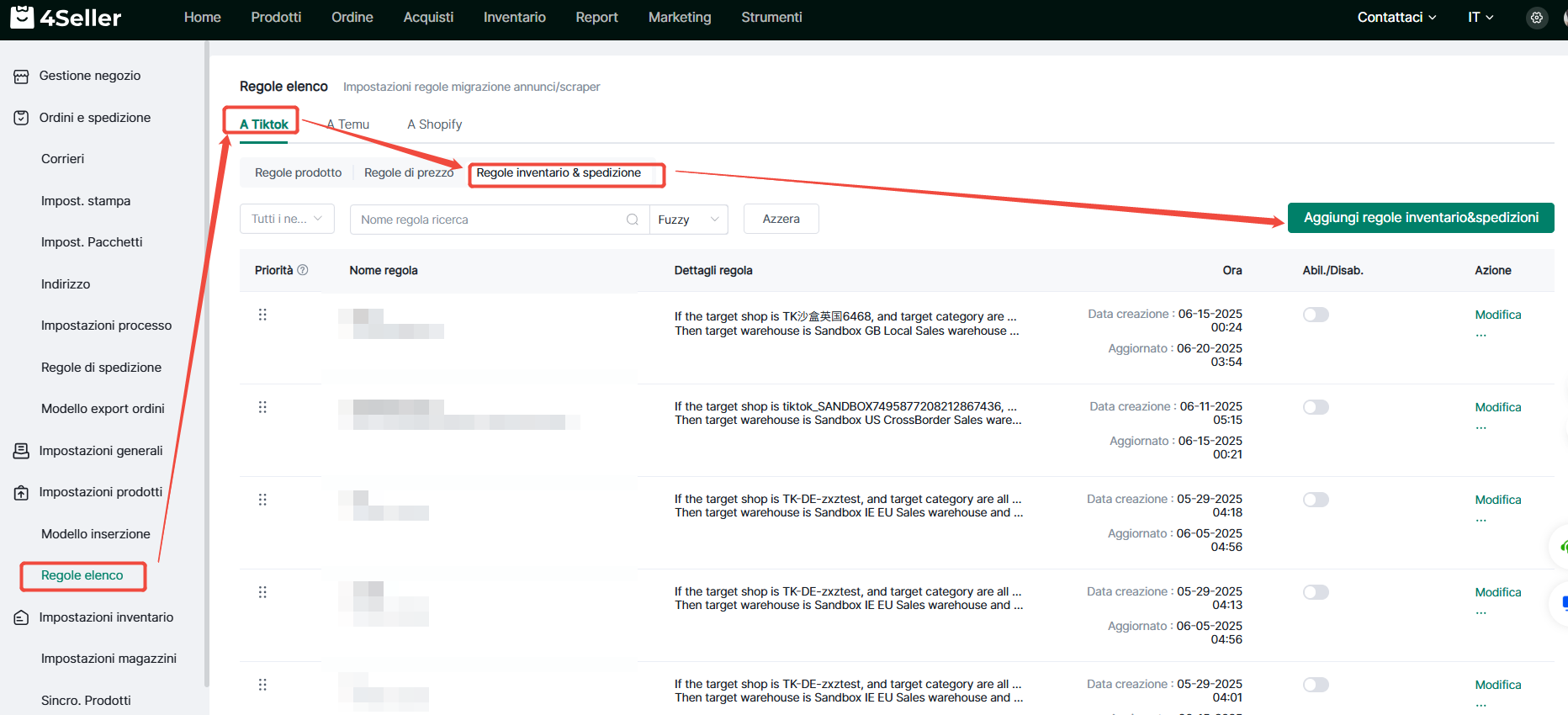This screenshot has height=715, width=1568.
Task: Open Corrieri in the sidebar
Action: pos(62,159)
